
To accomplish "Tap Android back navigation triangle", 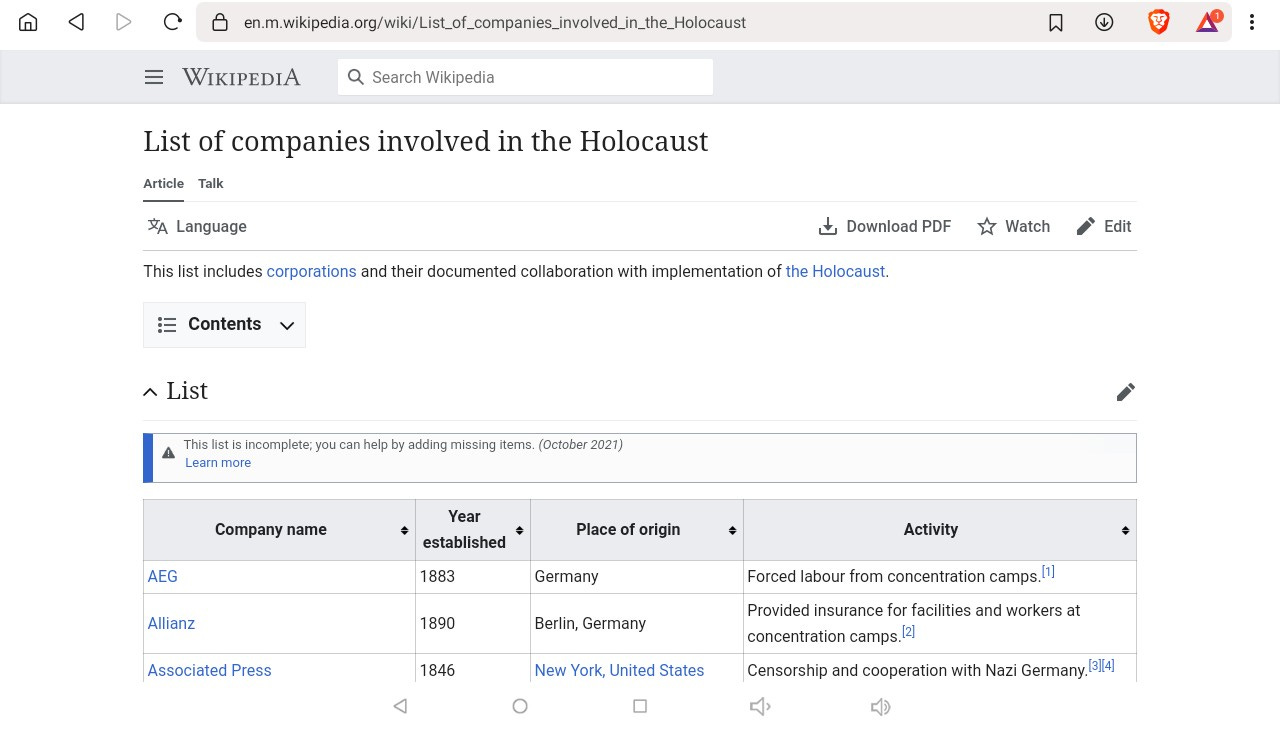I will (400, 706).
